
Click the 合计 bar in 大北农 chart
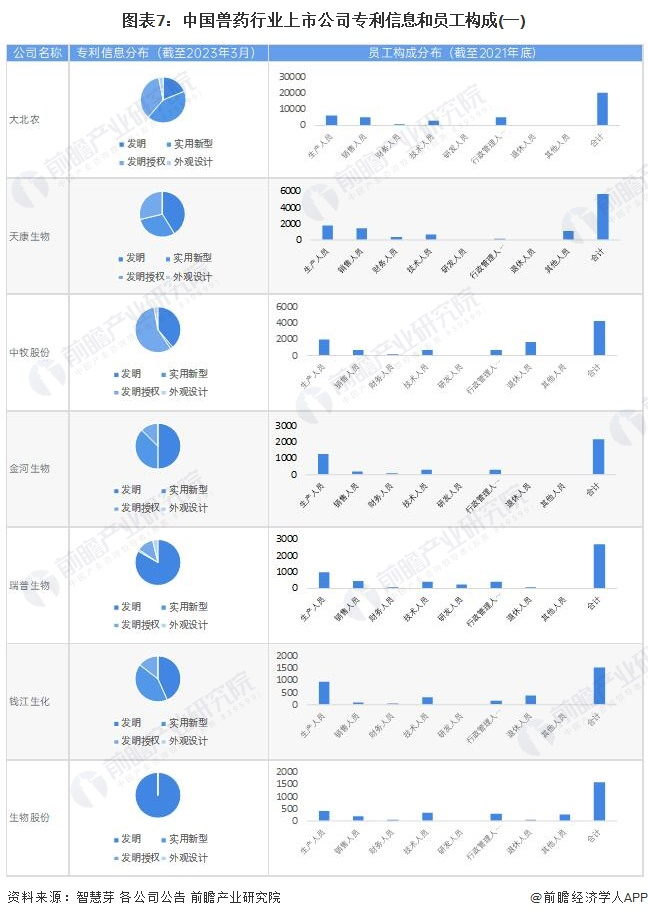[x=602, y=109]
